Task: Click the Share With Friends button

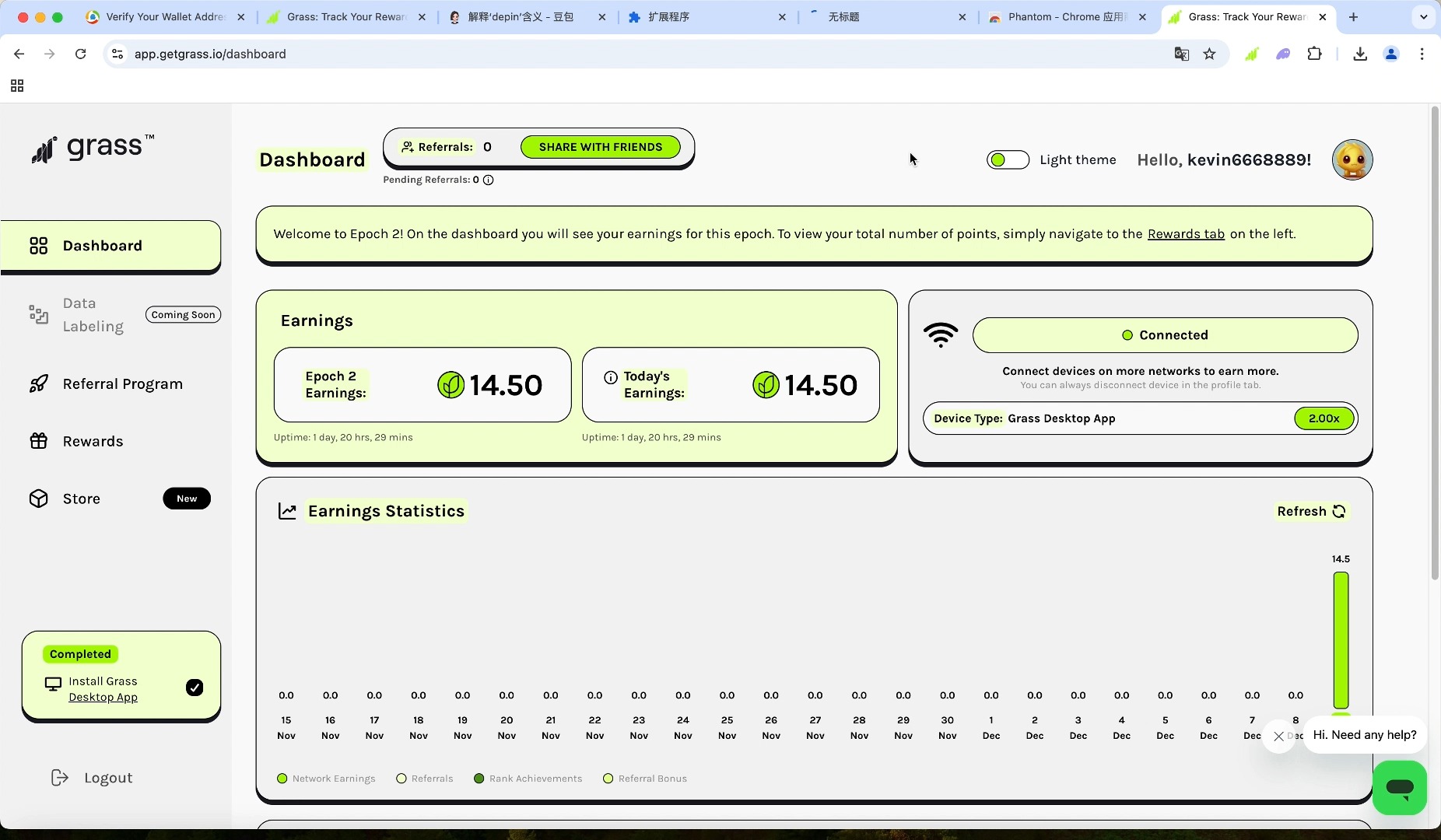Action: pyautogui.click(x=600, y=147)
